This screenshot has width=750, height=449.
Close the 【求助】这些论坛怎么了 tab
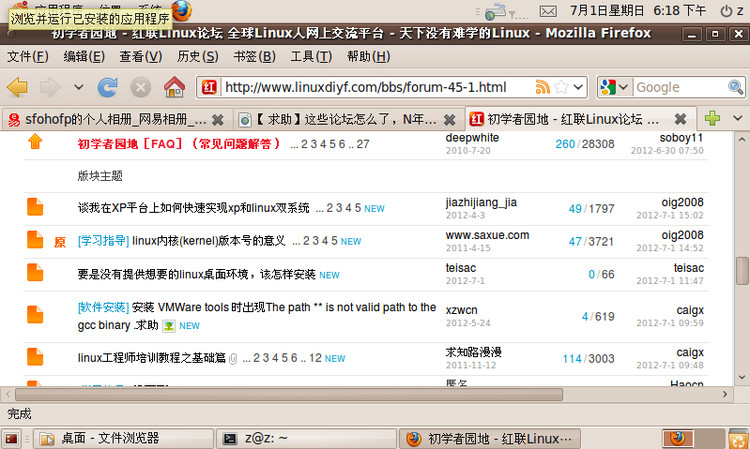(x=449, y=120)
